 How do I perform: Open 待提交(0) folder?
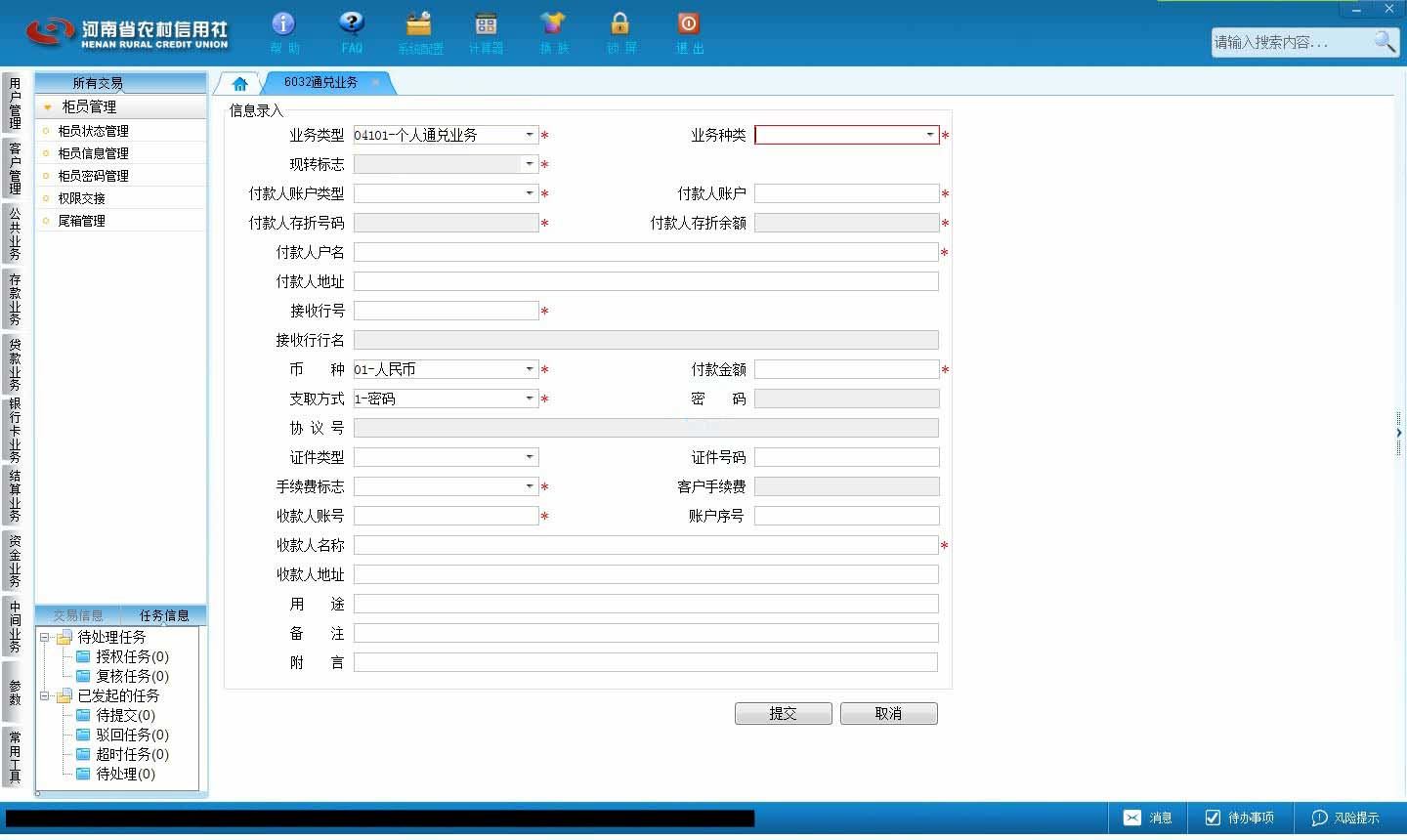click(x=115, y=715)
